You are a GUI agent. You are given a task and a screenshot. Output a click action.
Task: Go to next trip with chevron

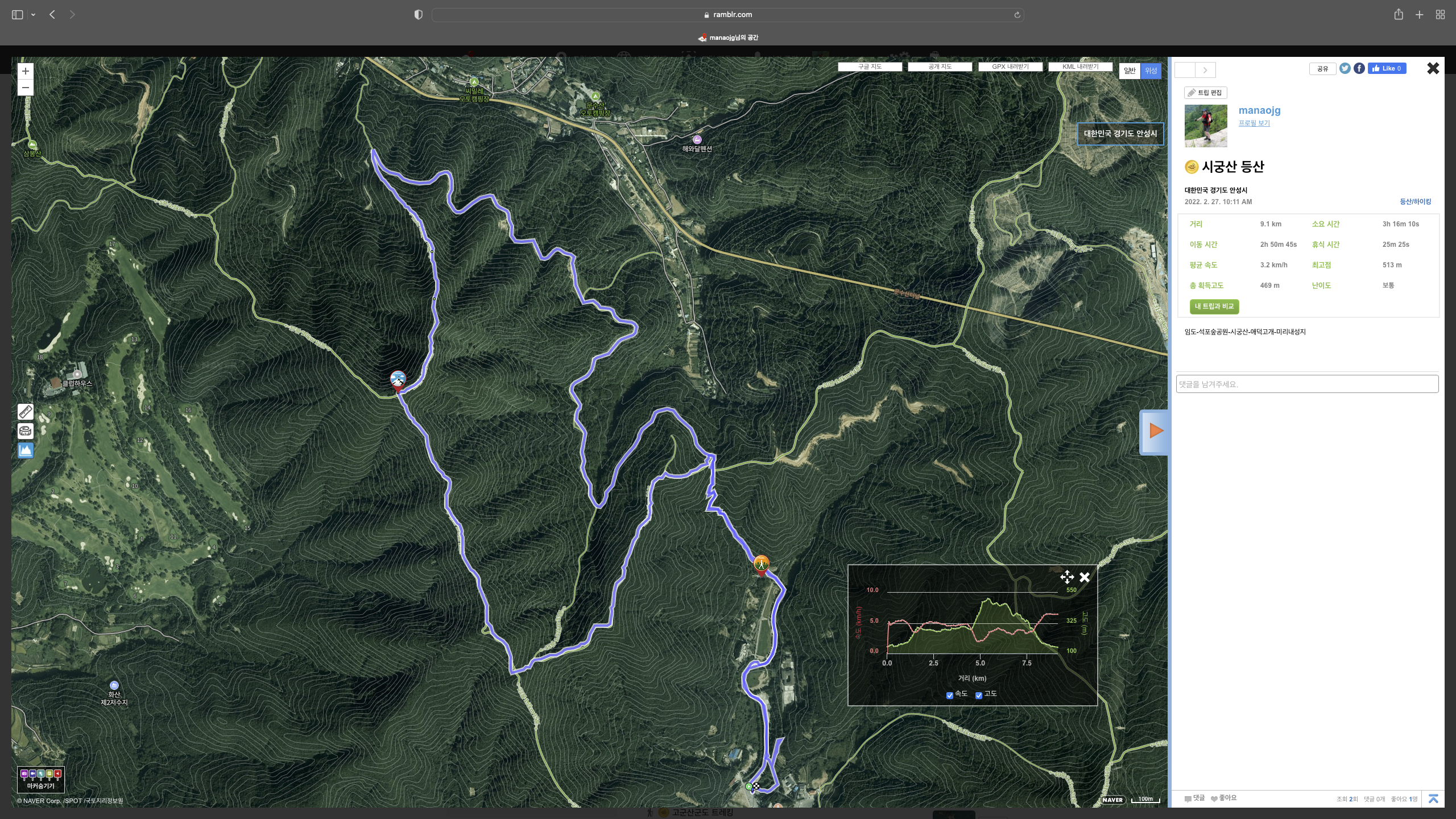[1205, 71]
